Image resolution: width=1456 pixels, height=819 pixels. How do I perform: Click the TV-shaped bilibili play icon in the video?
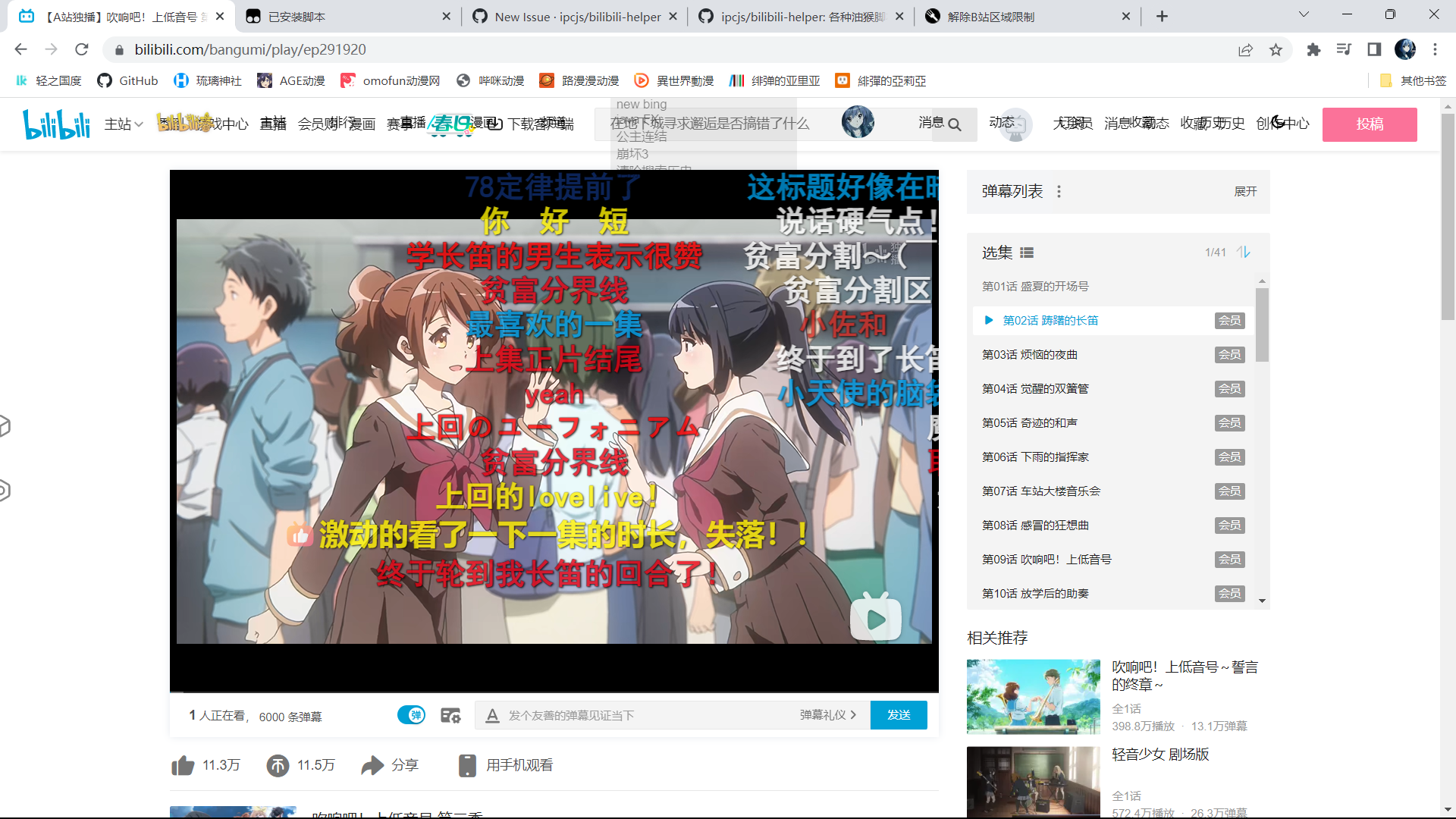point(876,617)
